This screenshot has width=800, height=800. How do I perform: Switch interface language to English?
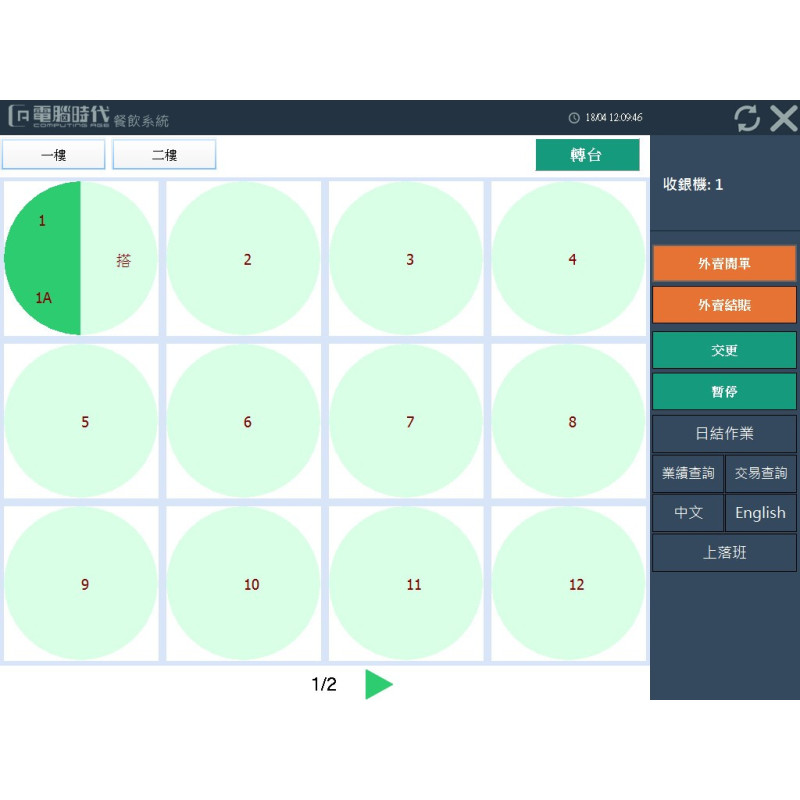coord(760,513)
